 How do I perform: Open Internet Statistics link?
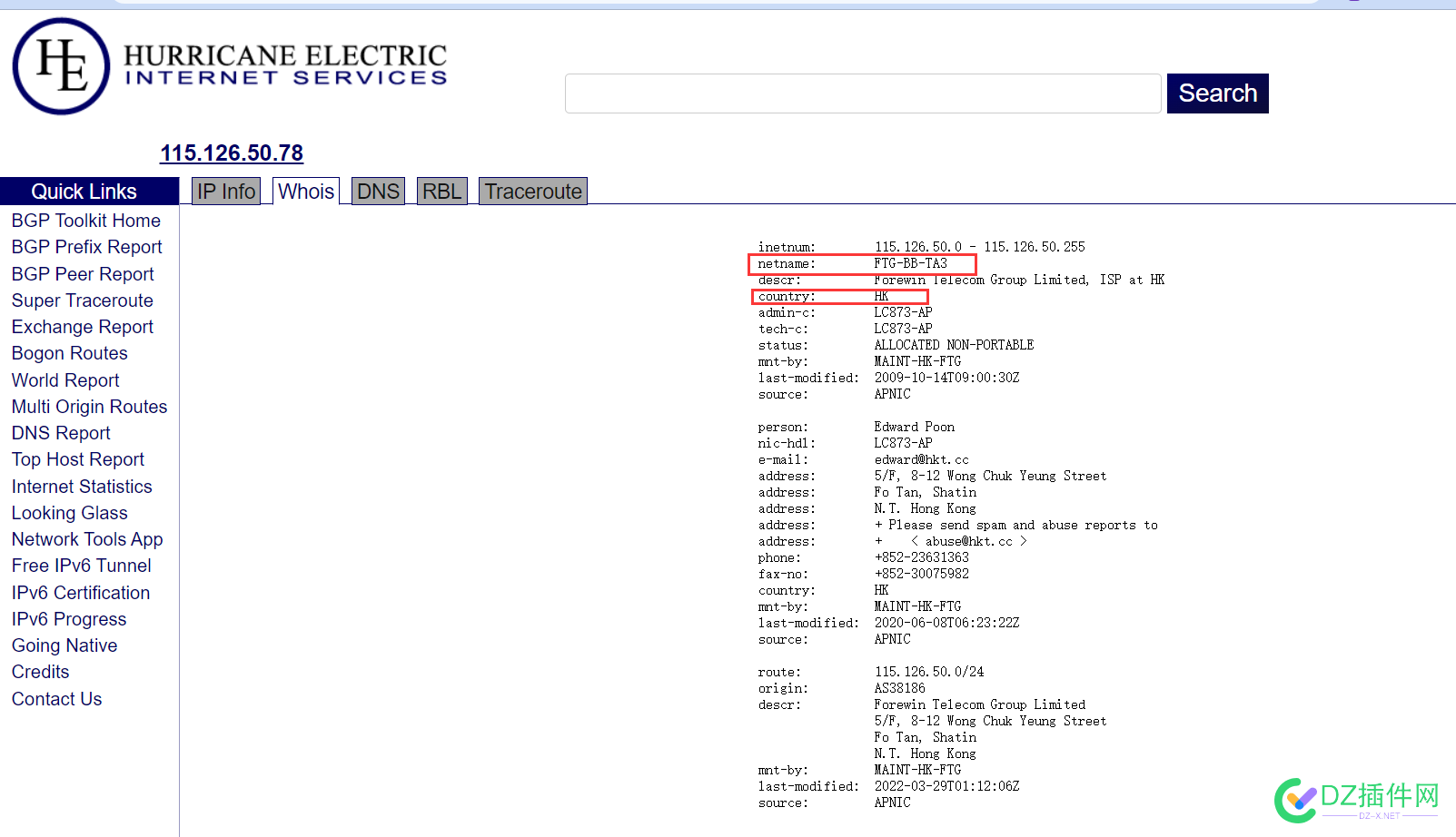click(82, 487)
